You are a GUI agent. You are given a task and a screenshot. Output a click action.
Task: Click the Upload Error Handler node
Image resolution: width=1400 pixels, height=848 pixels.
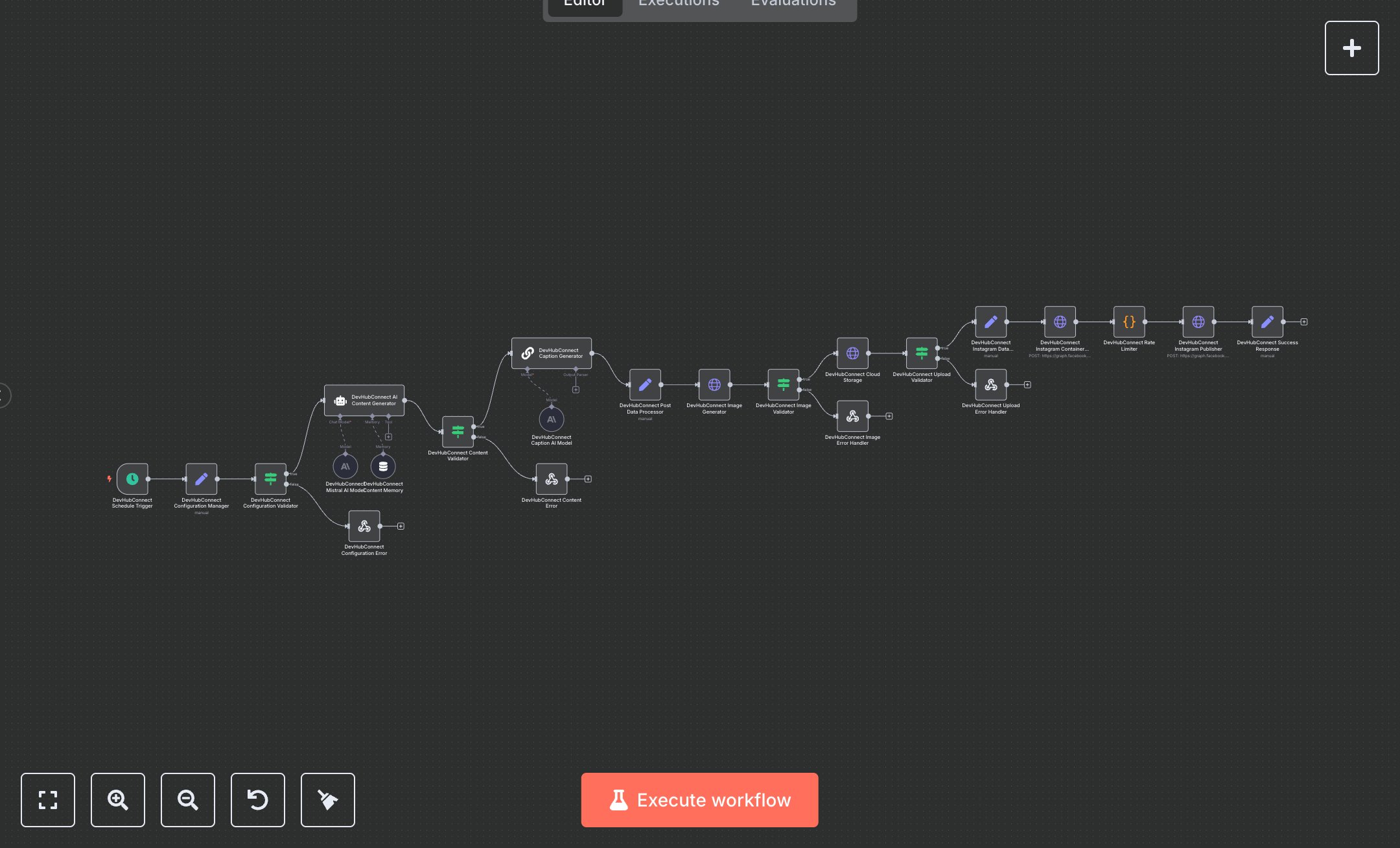[x=990, y=385]
